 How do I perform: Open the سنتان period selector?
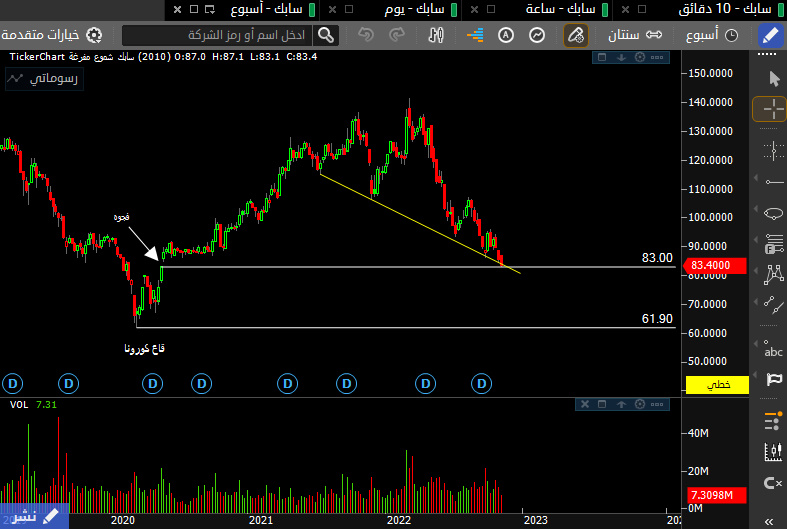pyautogui.click(x=635, y=35)
